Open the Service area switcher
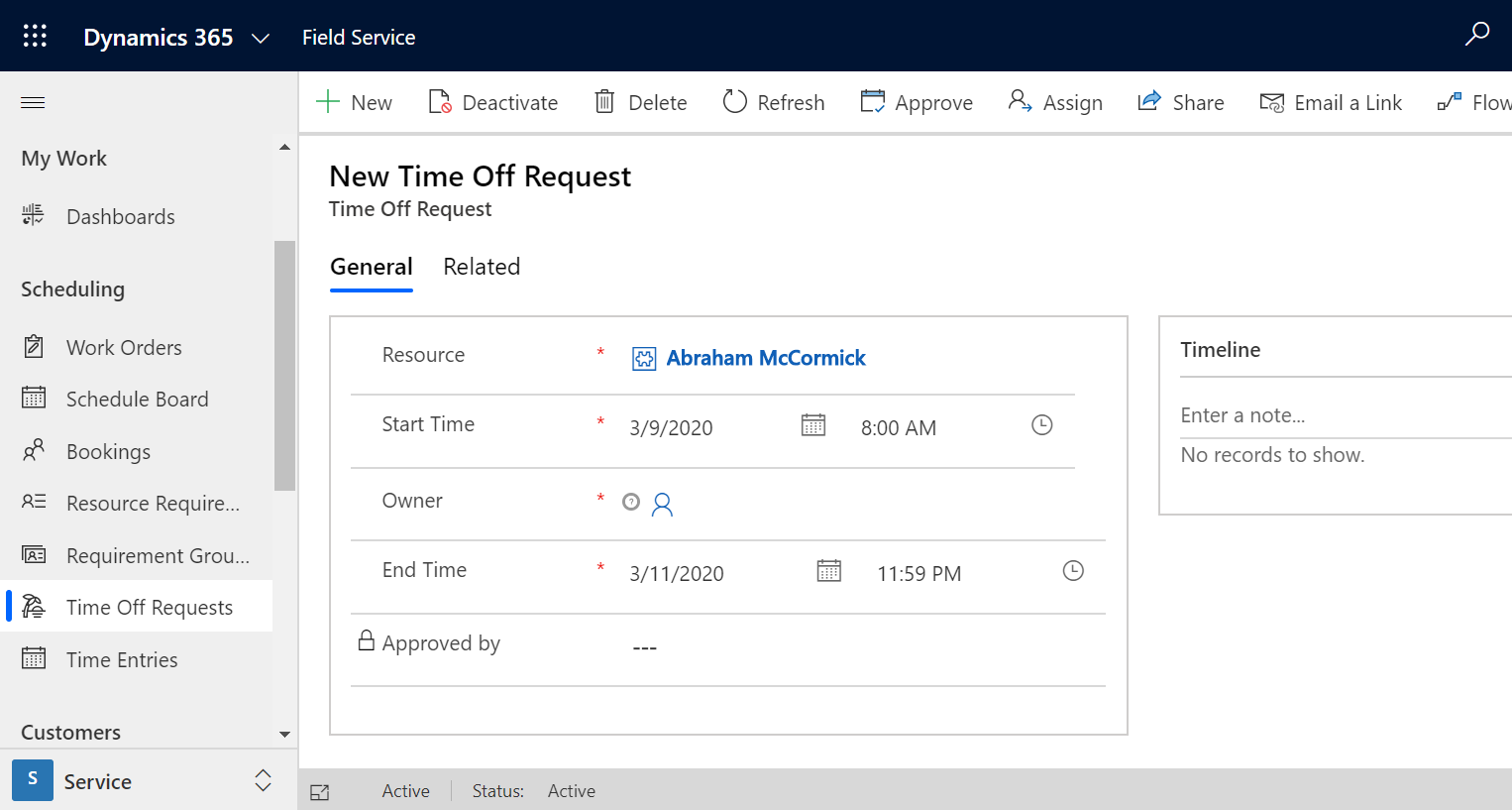 pyautogui.click(x=263, y=780)
